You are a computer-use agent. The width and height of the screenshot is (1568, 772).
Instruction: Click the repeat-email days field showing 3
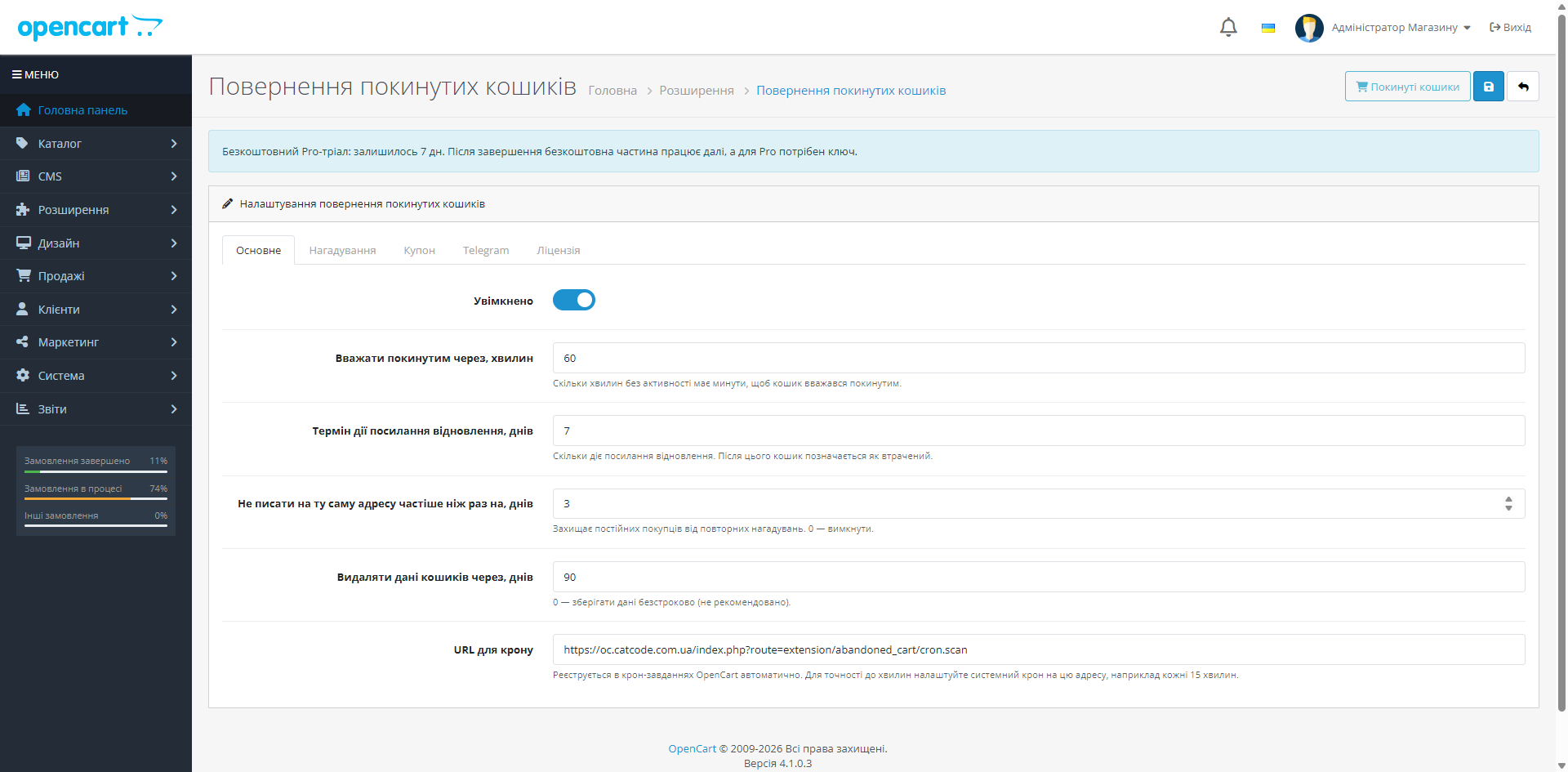coord(1039,503)
